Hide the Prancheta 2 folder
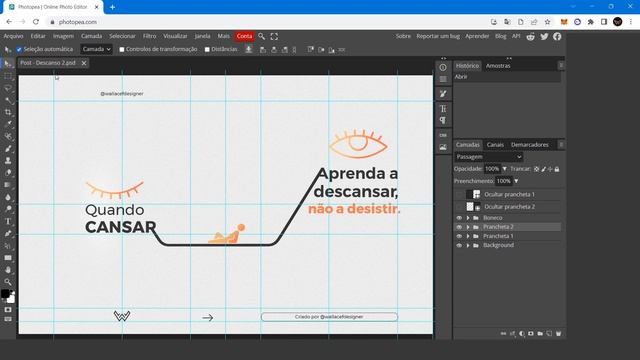The width and height of the screenshot is (640, 360). [459, 227]
